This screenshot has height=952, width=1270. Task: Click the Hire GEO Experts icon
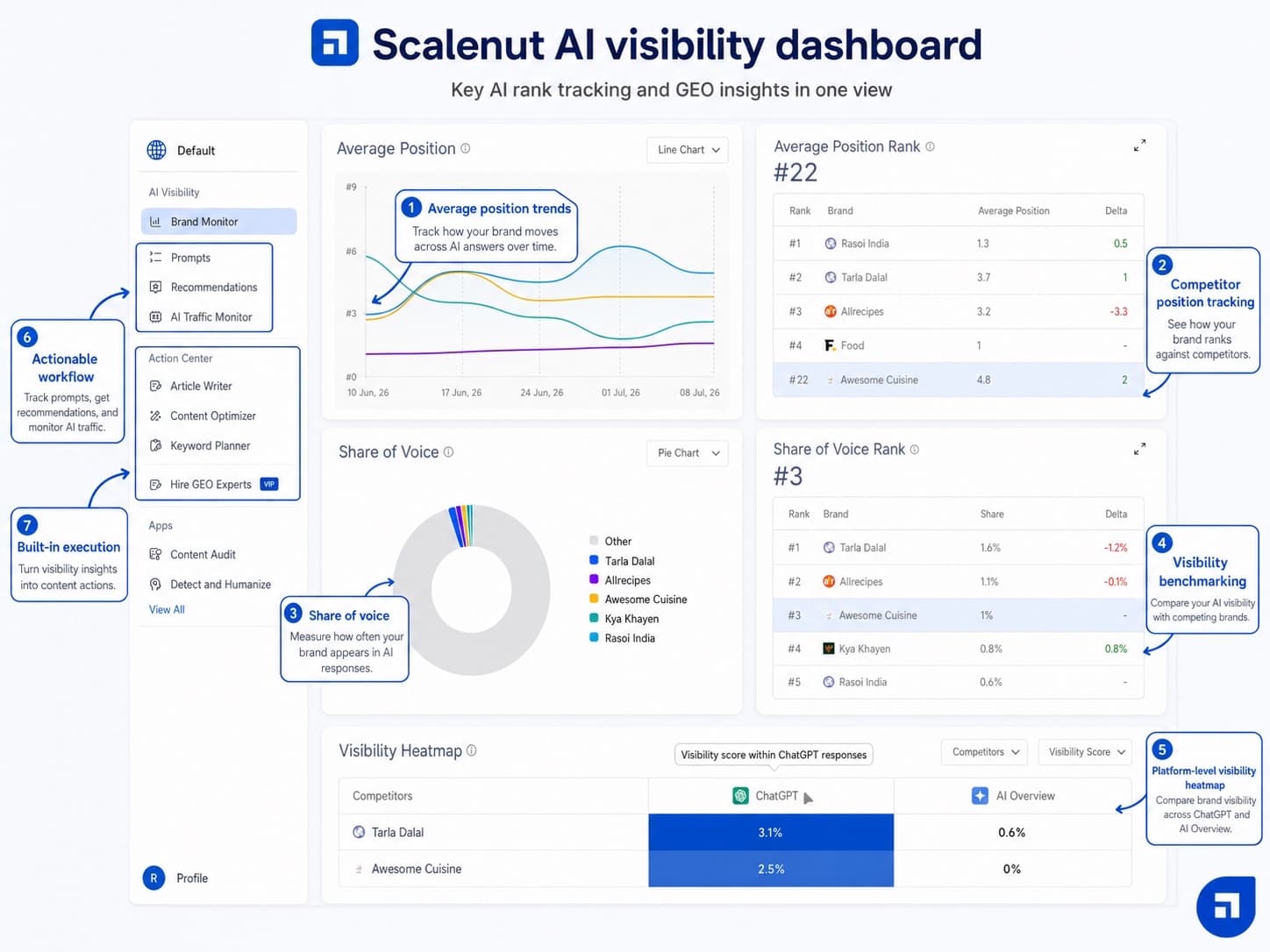(155, 484)
